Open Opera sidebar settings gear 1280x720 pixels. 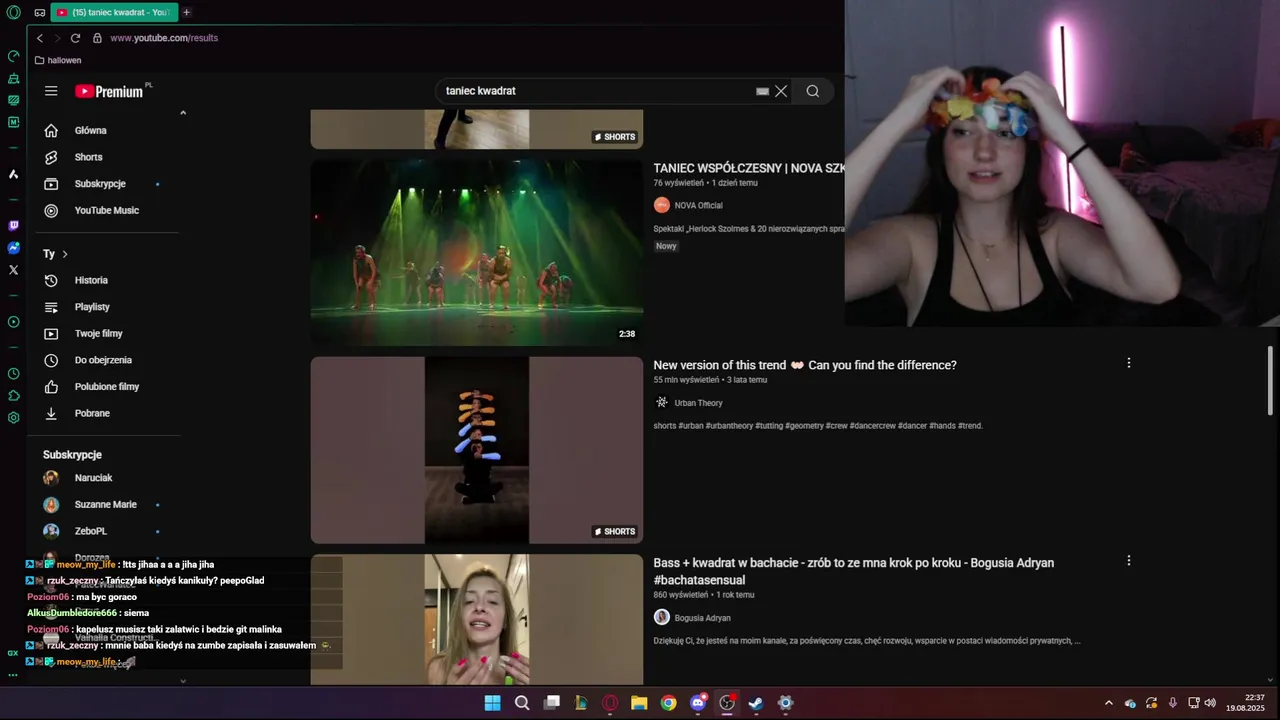point(13,418)
